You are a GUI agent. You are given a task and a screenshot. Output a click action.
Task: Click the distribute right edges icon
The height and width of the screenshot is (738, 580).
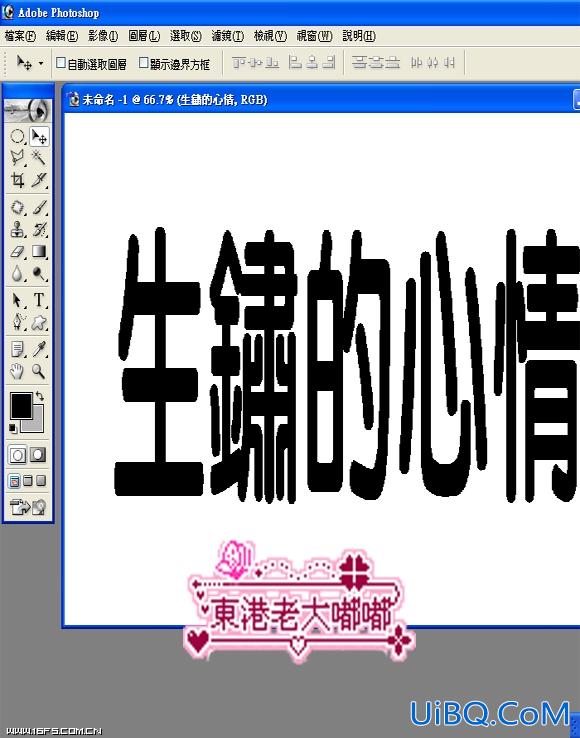pyautogui.click(x=449, y=62)
